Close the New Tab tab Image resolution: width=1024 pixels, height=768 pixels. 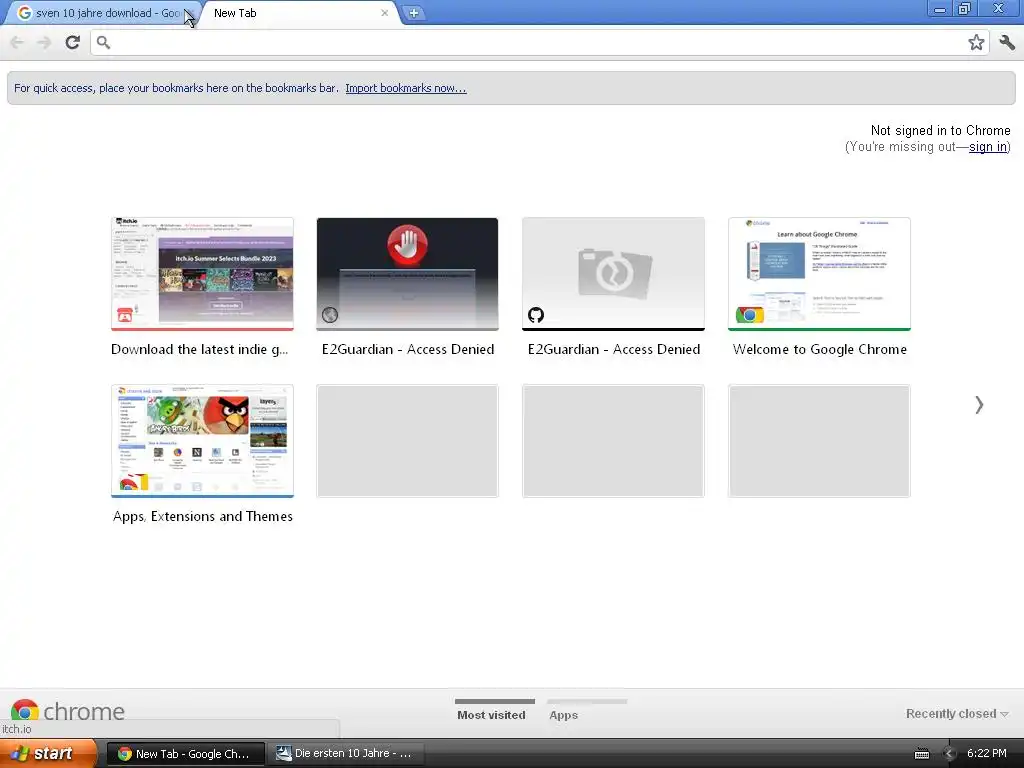[x=385, y=12]
